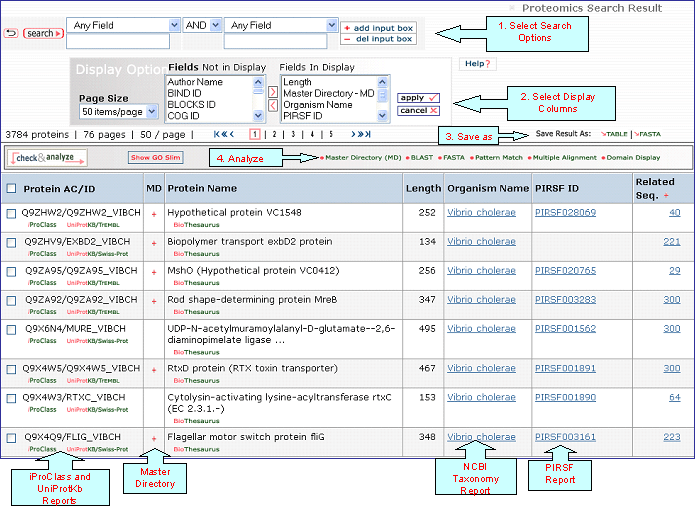Click the back arrow icon beside search

pos(11,33)
